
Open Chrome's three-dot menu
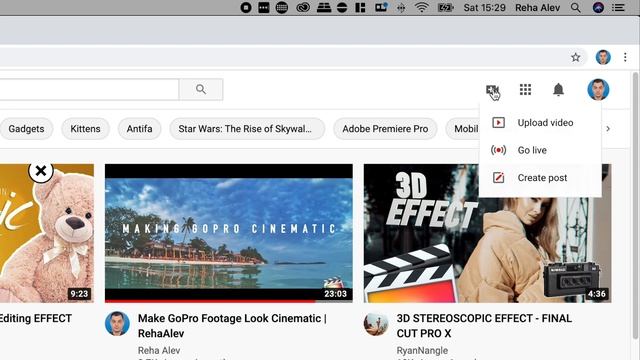pyautogui.click(x=625, y=57)
